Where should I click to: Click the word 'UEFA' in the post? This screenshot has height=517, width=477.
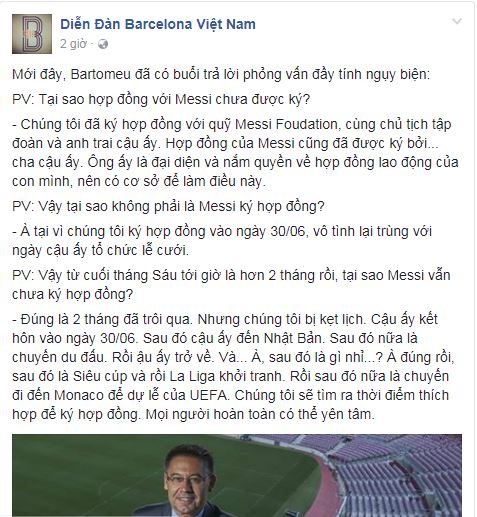coord(208,395)
